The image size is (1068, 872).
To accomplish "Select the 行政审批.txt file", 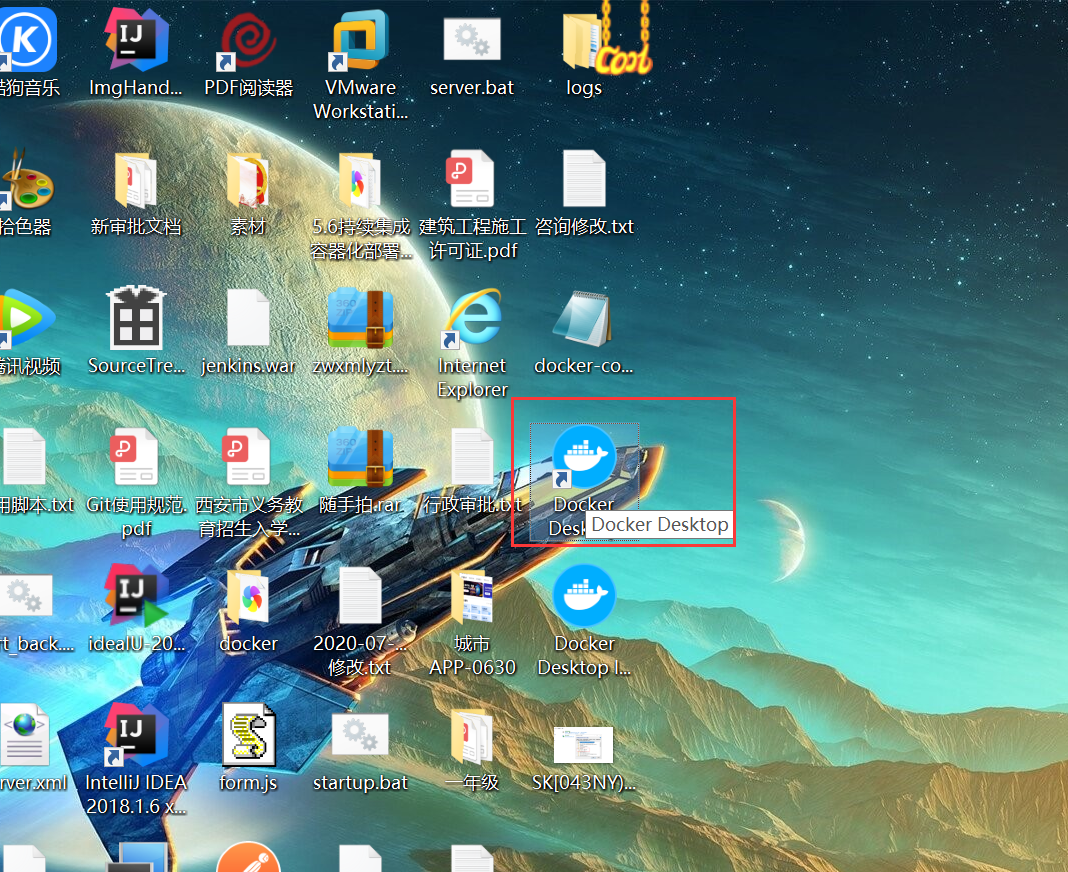I will click(472, 458).
